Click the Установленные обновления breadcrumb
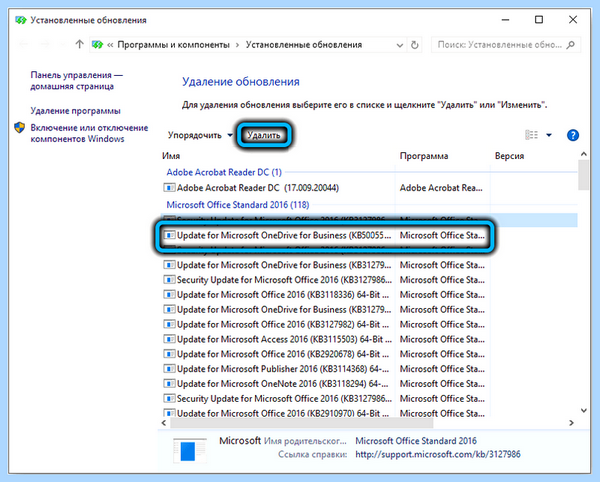Screen dimensions: 600x482 pos(304,45)
